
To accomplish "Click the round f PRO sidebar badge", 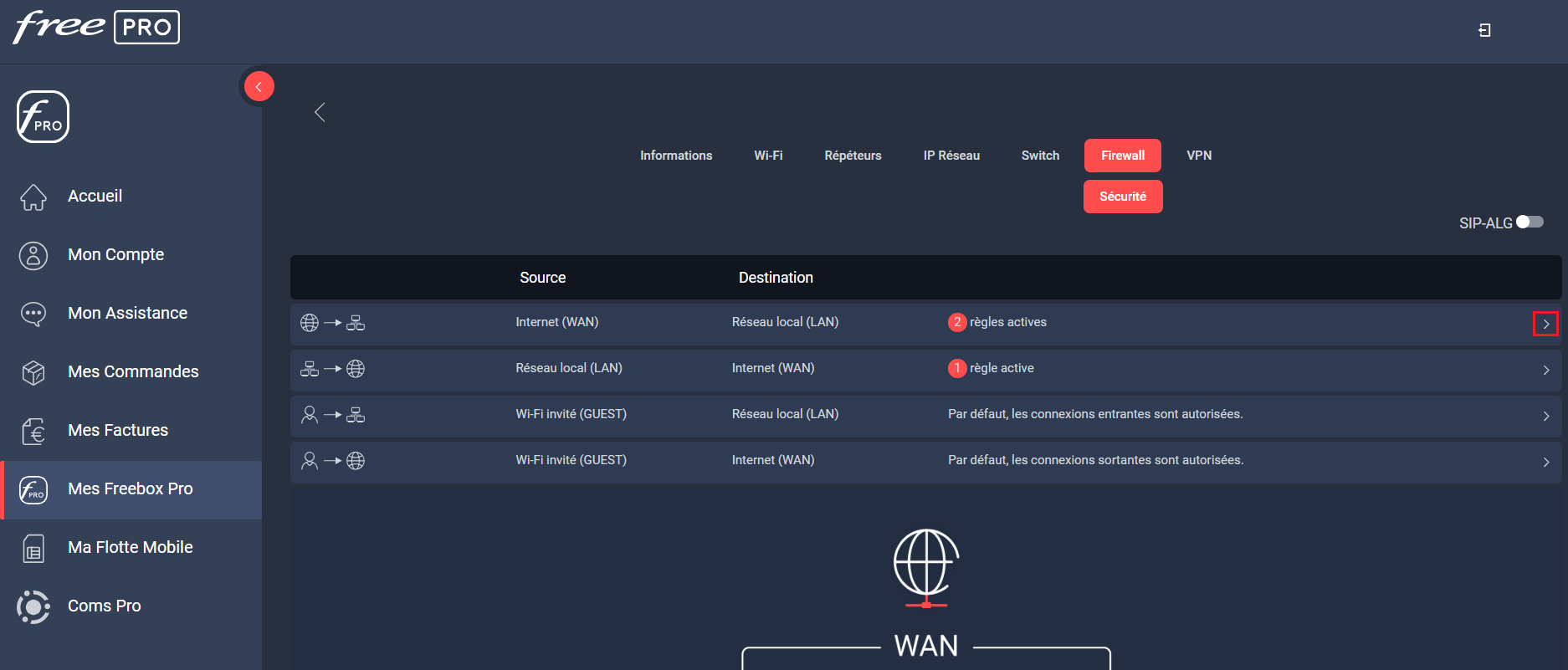I will point(43,116).
